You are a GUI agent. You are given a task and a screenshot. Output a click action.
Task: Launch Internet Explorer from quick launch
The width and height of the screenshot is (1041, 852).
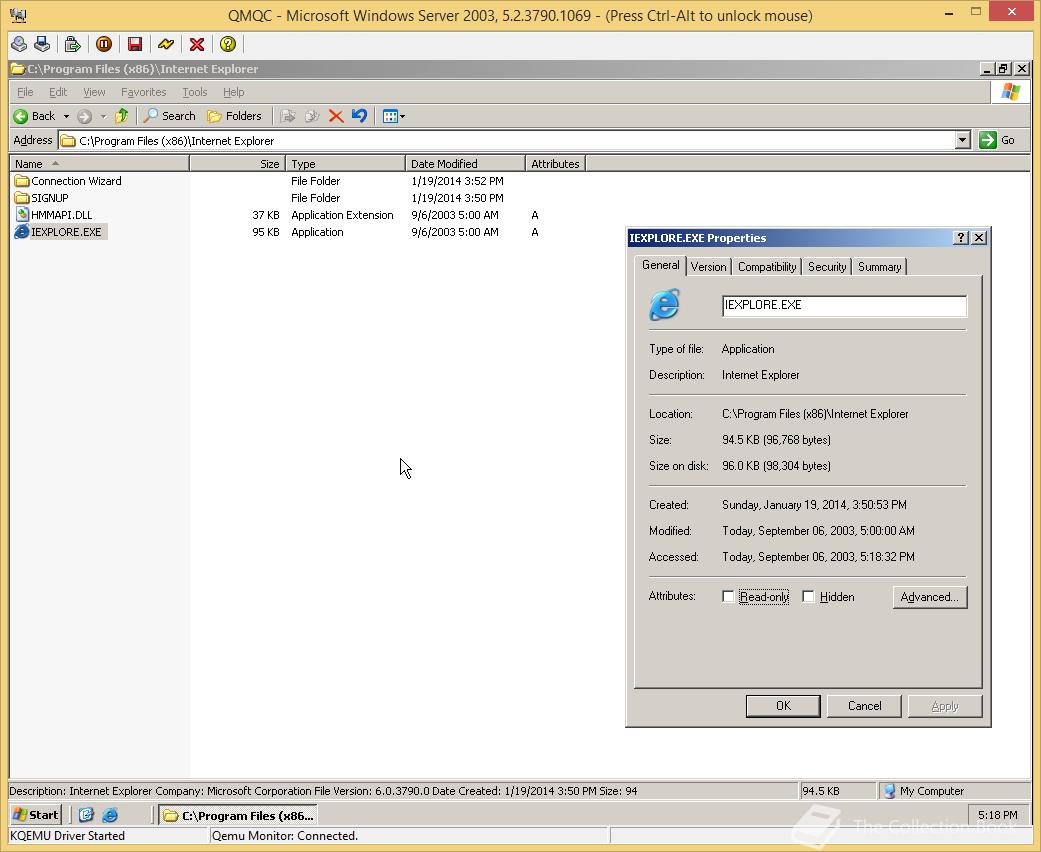point(110,815)
